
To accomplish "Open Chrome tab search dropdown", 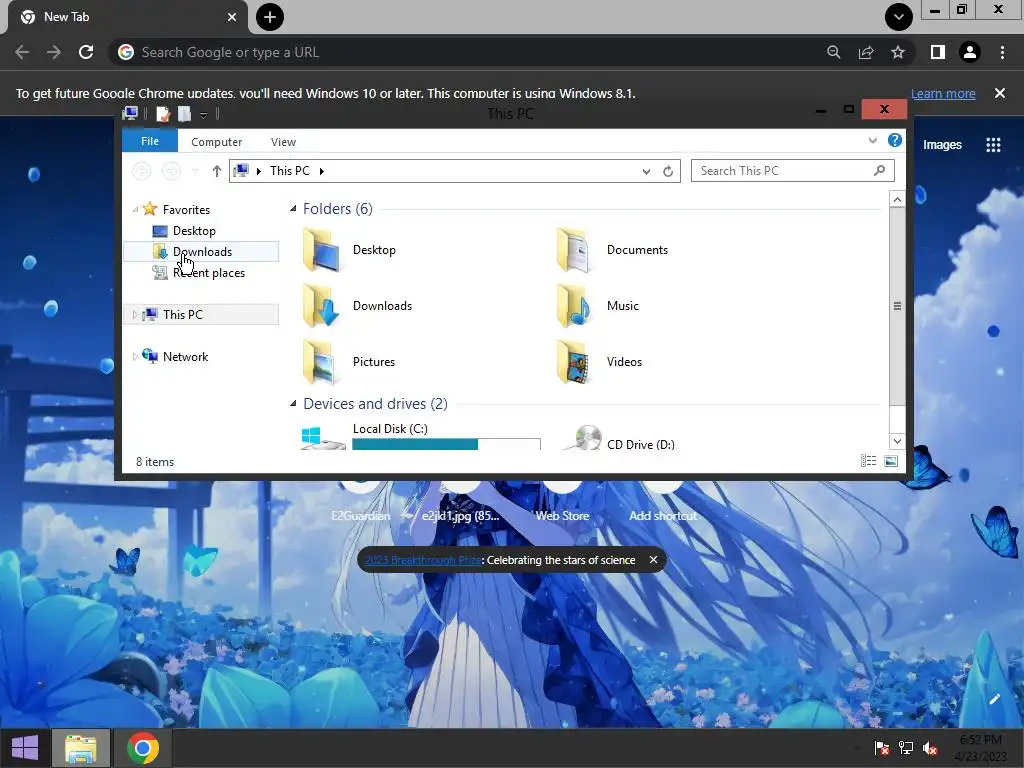I will tap(899, 17).
